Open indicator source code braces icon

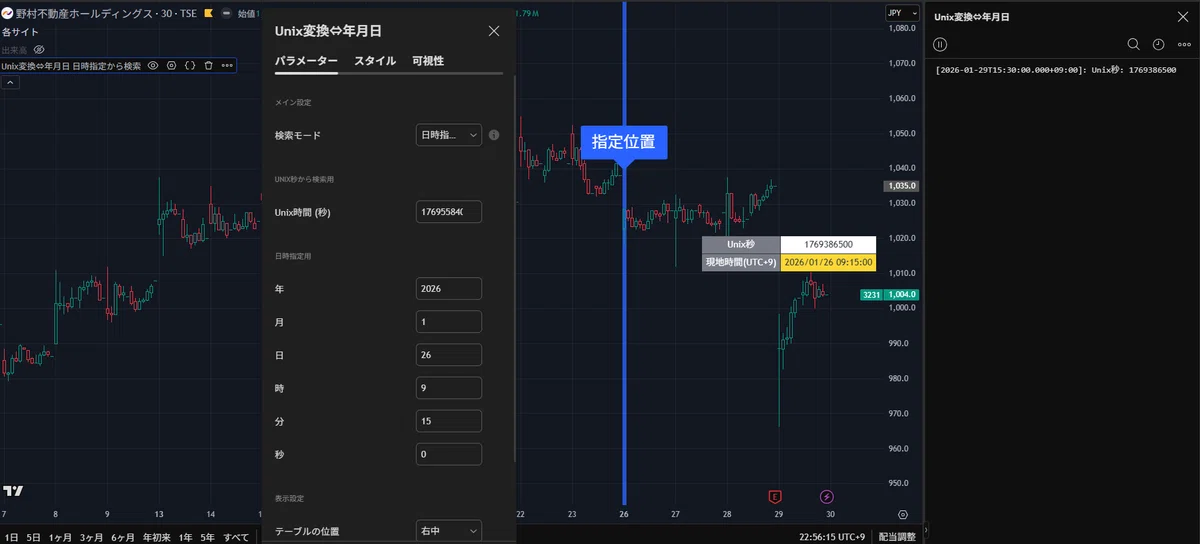(x=190, y=65)
